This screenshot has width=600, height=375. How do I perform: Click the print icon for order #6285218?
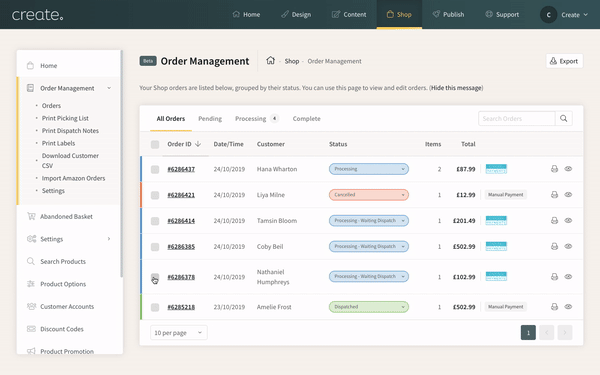tap(554, 307)
